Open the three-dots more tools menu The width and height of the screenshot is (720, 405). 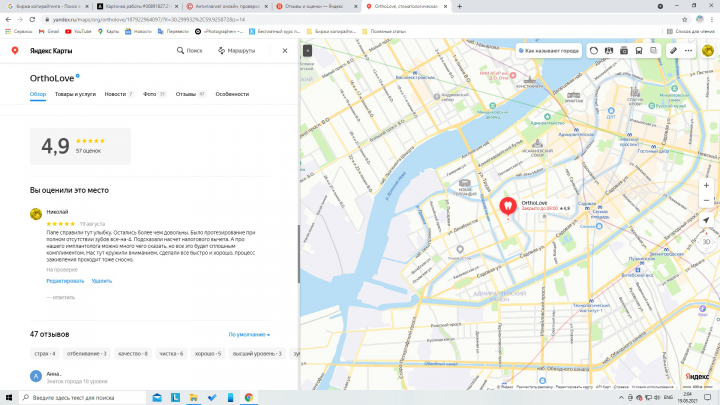688,51
